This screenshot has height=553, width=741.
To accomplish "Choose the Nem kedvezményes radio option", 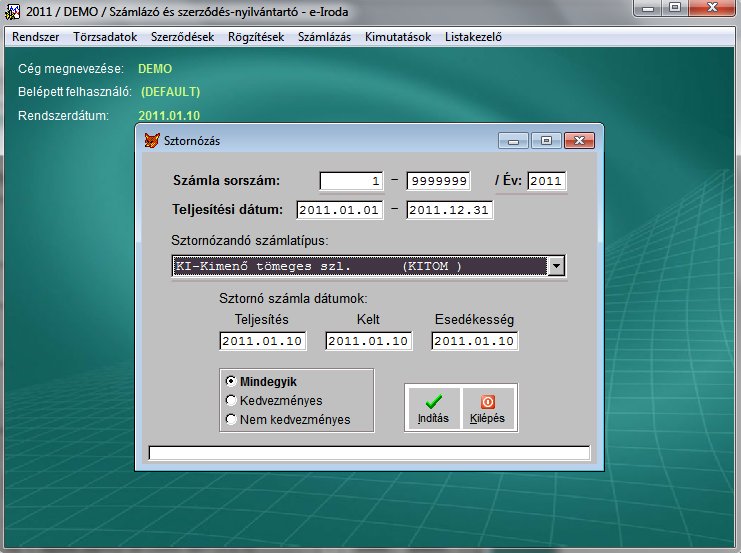I will [x=232, y=420].
